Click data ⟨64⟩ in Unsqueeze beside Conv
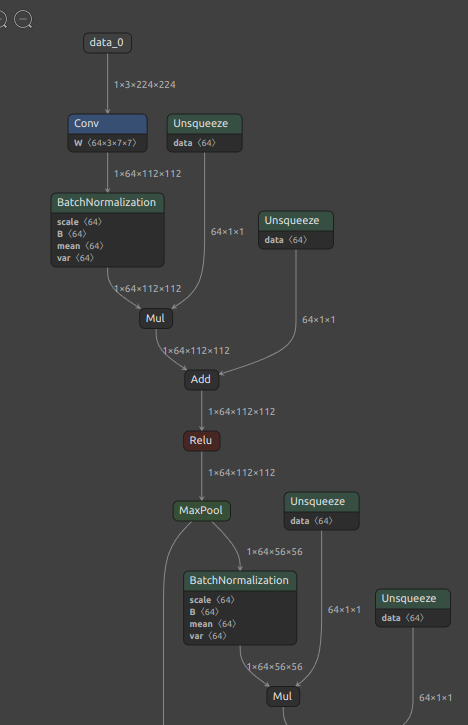The height and width of the screenshot is (725, 468). click(194, 143)
